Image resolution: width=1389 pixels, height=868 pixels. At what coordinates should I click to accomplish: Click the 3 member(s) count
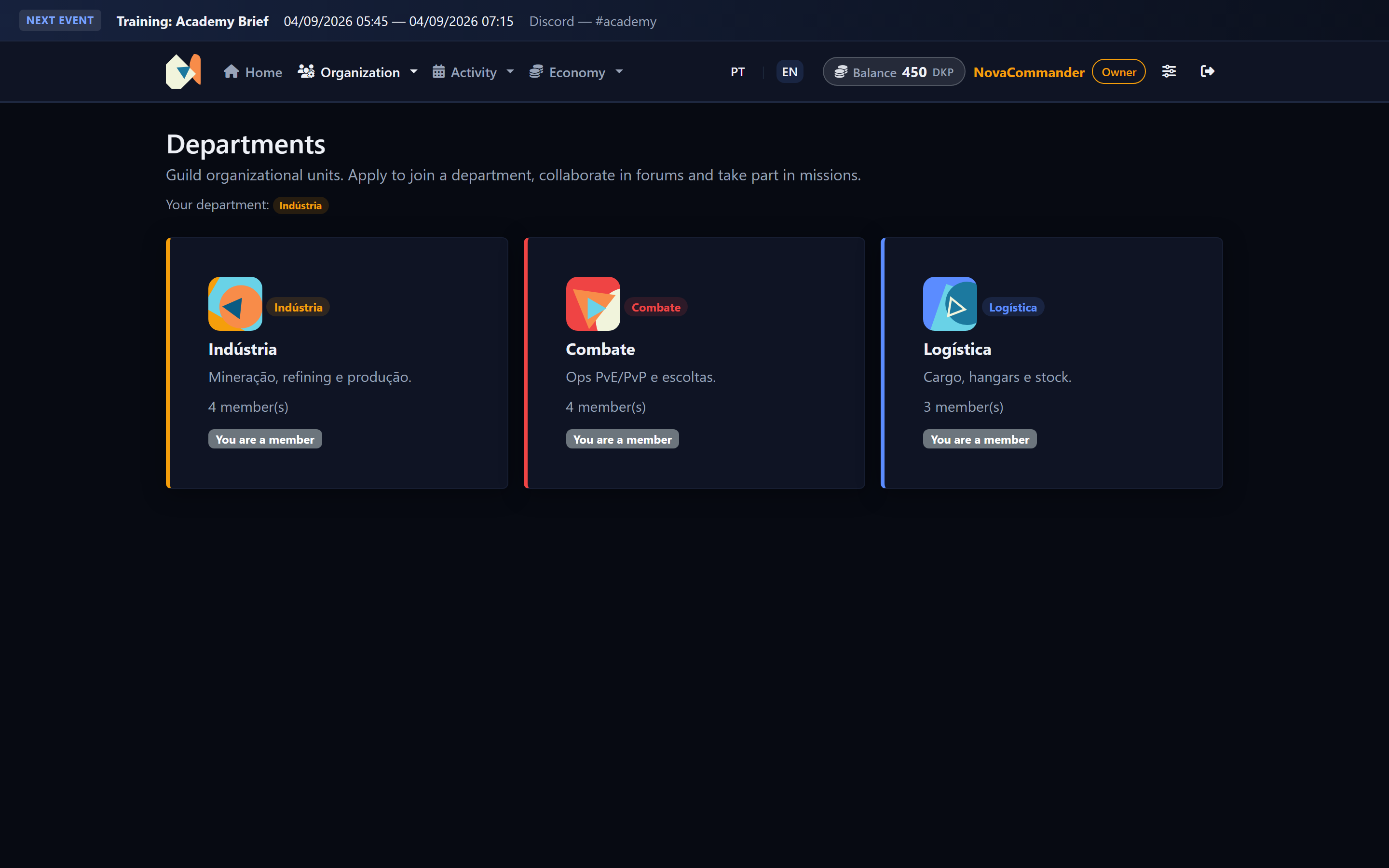coord(963,407)
